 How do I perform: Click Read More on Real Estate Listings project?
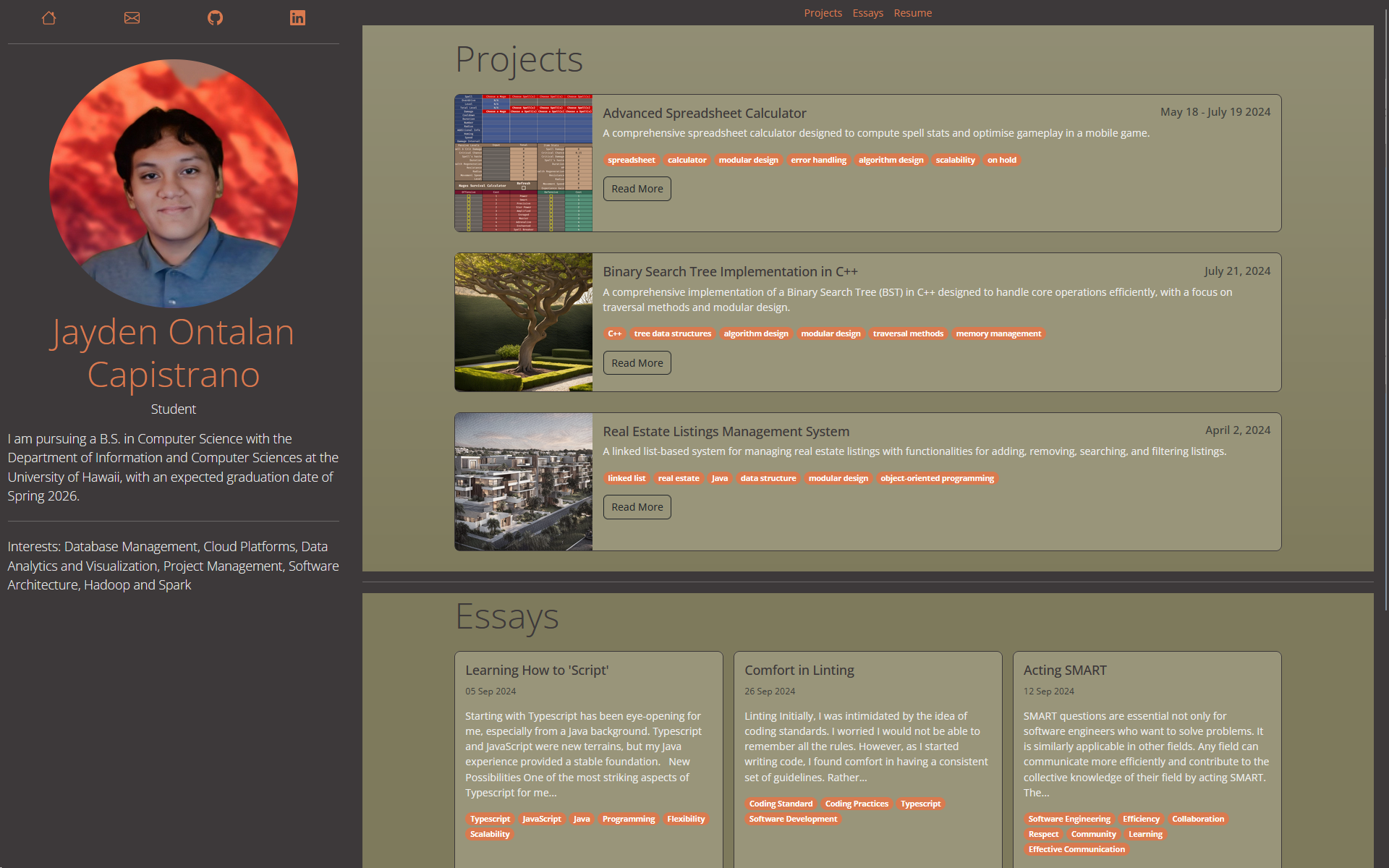[636, 506]
